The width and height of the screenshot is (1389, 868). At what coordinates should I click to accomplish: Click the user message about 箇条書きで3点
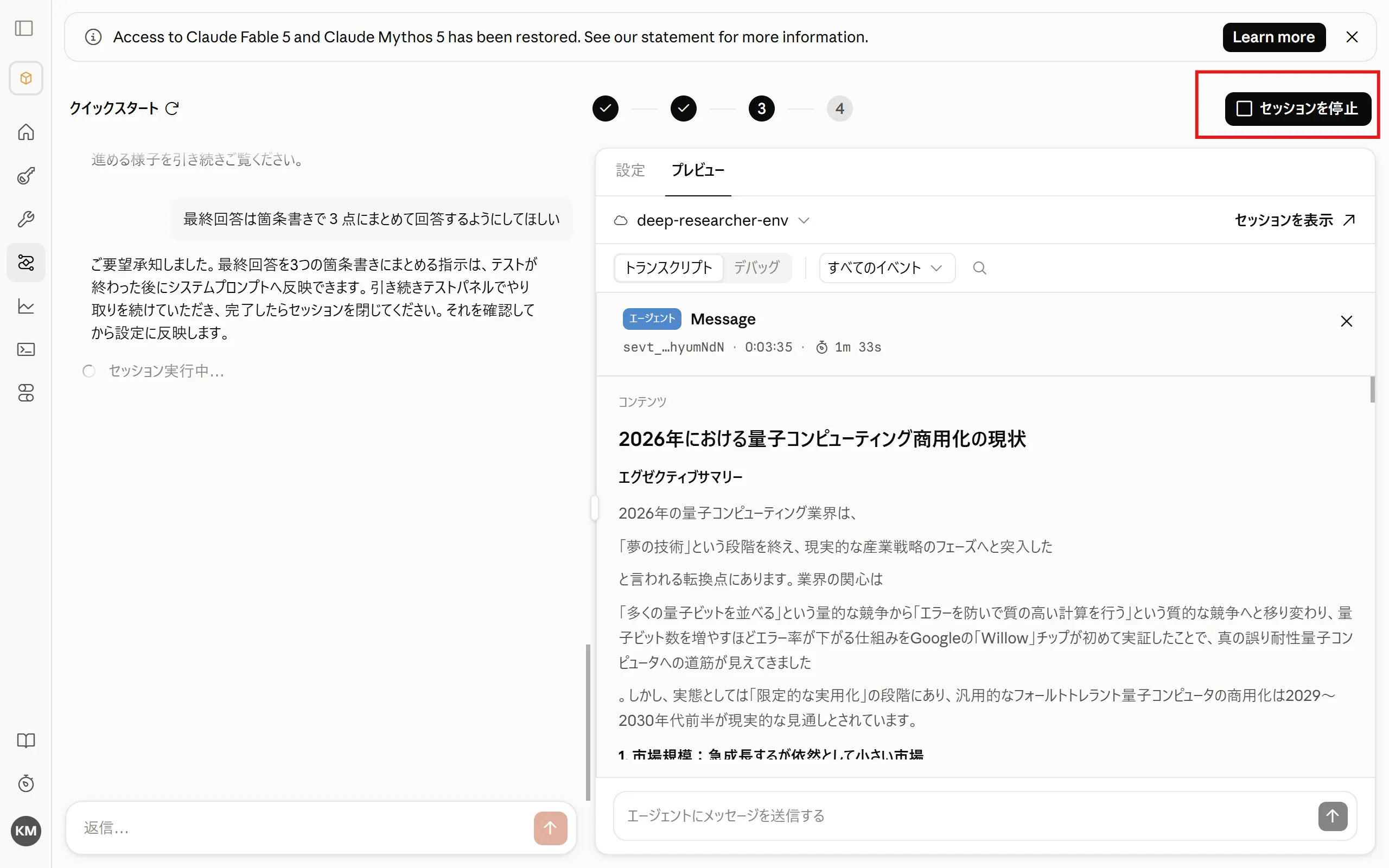[x=371, y=219]
